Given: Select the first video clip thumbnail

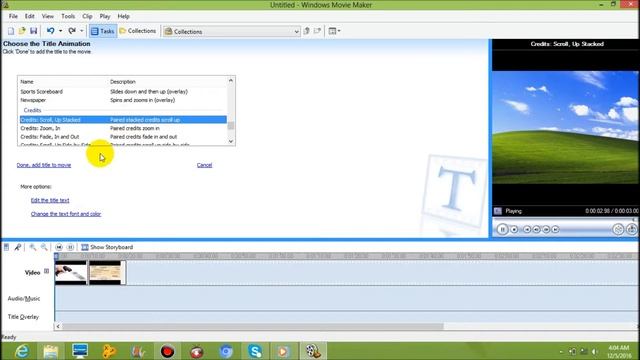Looking at the screenshot, I should (71, 273).
